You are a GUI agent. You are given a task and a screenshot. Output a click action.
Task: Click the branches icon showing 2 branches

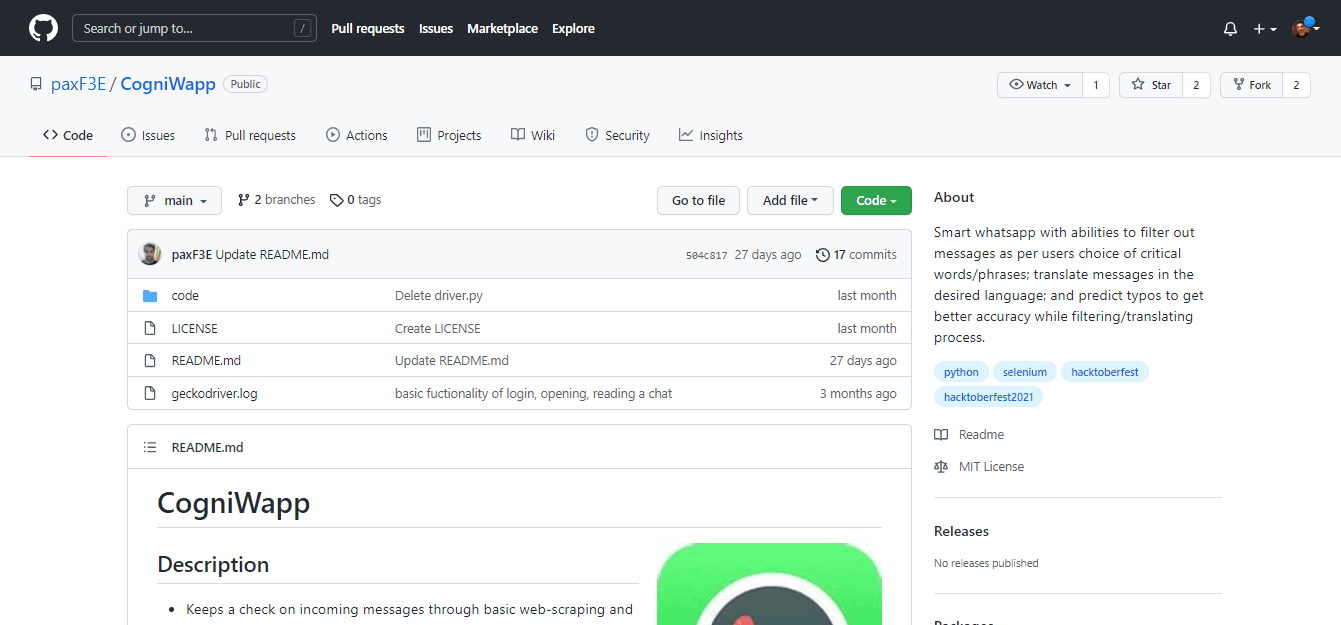tap(243, 200)
